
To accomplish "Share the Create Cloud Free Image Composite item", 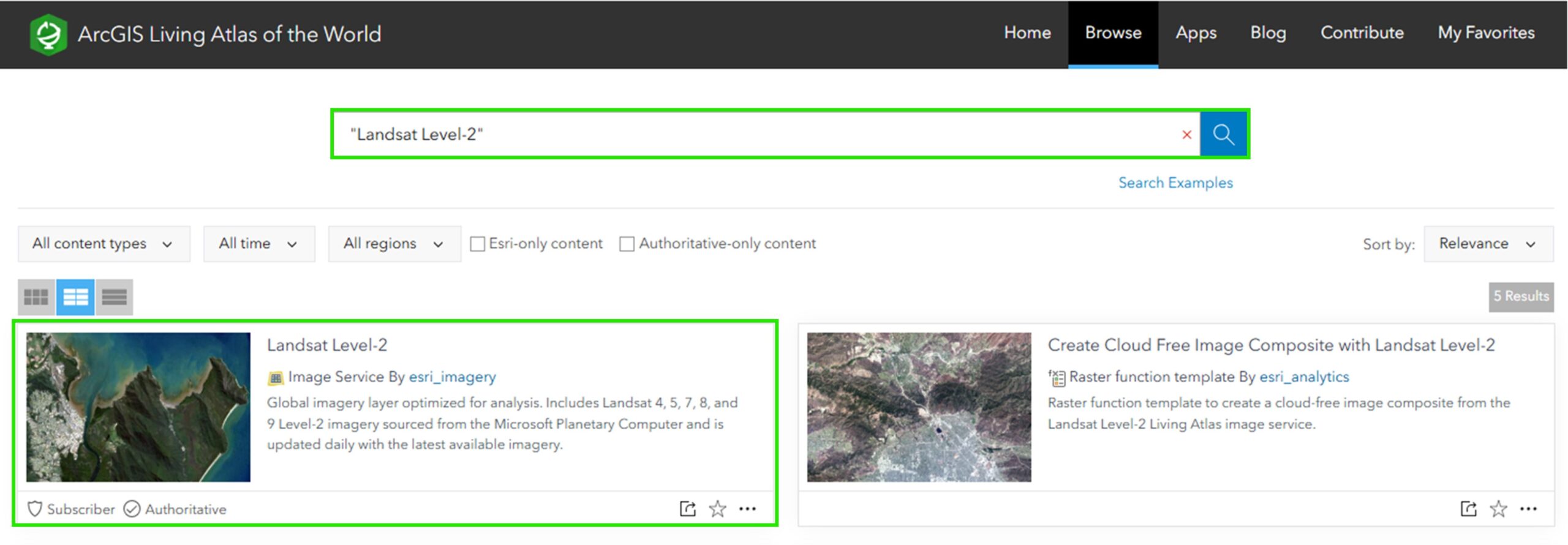I will tap(1468, 509).
